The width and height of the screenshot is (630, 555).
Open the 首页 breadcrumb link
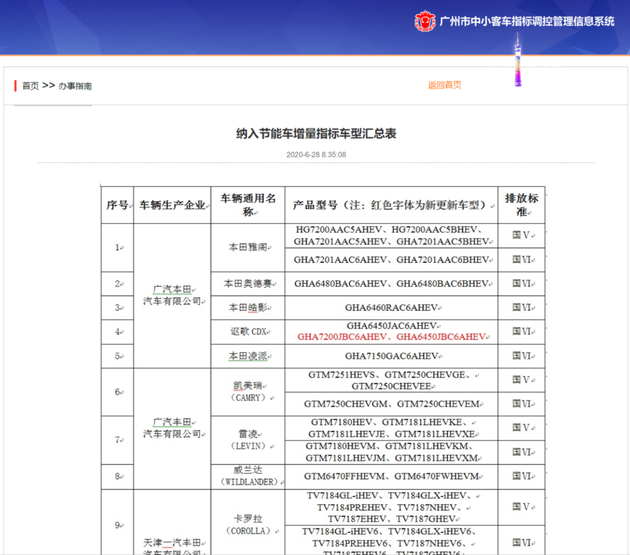tap(31, 86)
